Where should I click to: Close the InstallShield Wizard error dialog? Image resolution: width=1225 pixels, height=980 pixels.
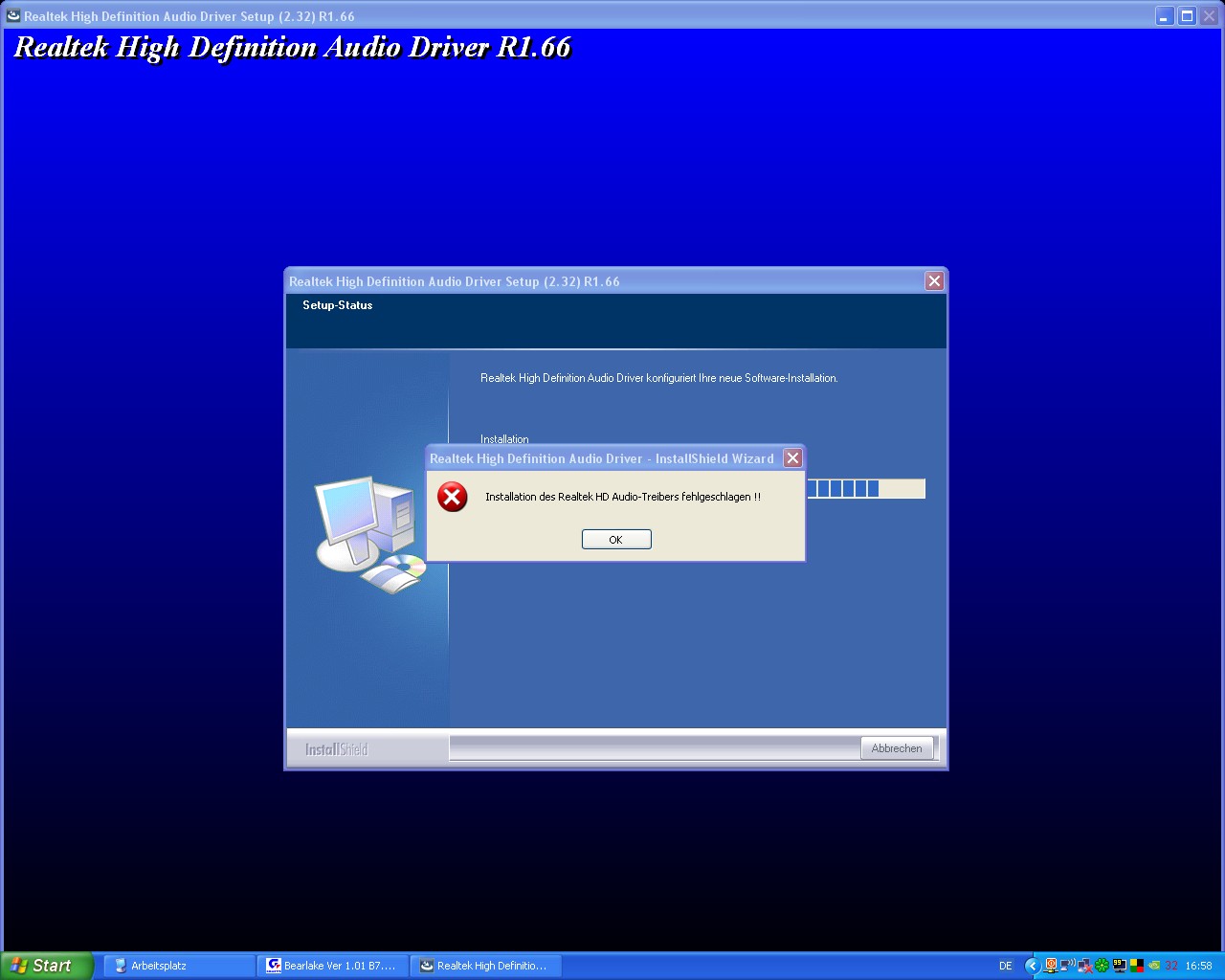792,458
